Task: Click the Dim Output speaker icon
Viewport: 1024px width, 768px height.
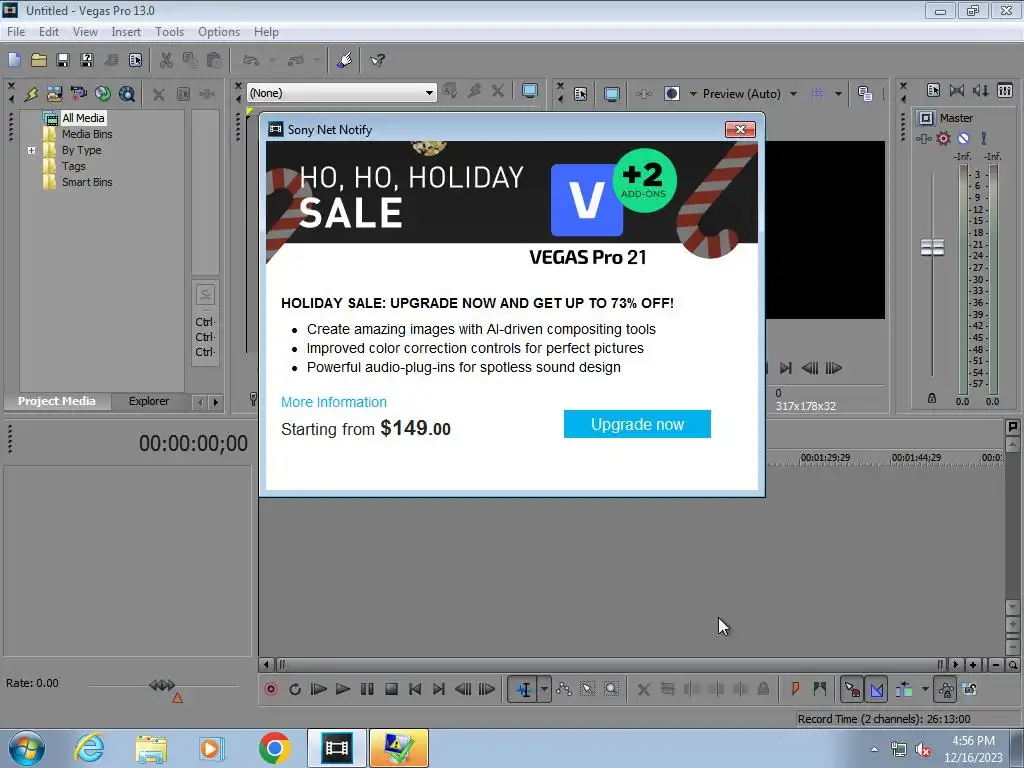Action: pyautogui.click(x=981, y=91)
